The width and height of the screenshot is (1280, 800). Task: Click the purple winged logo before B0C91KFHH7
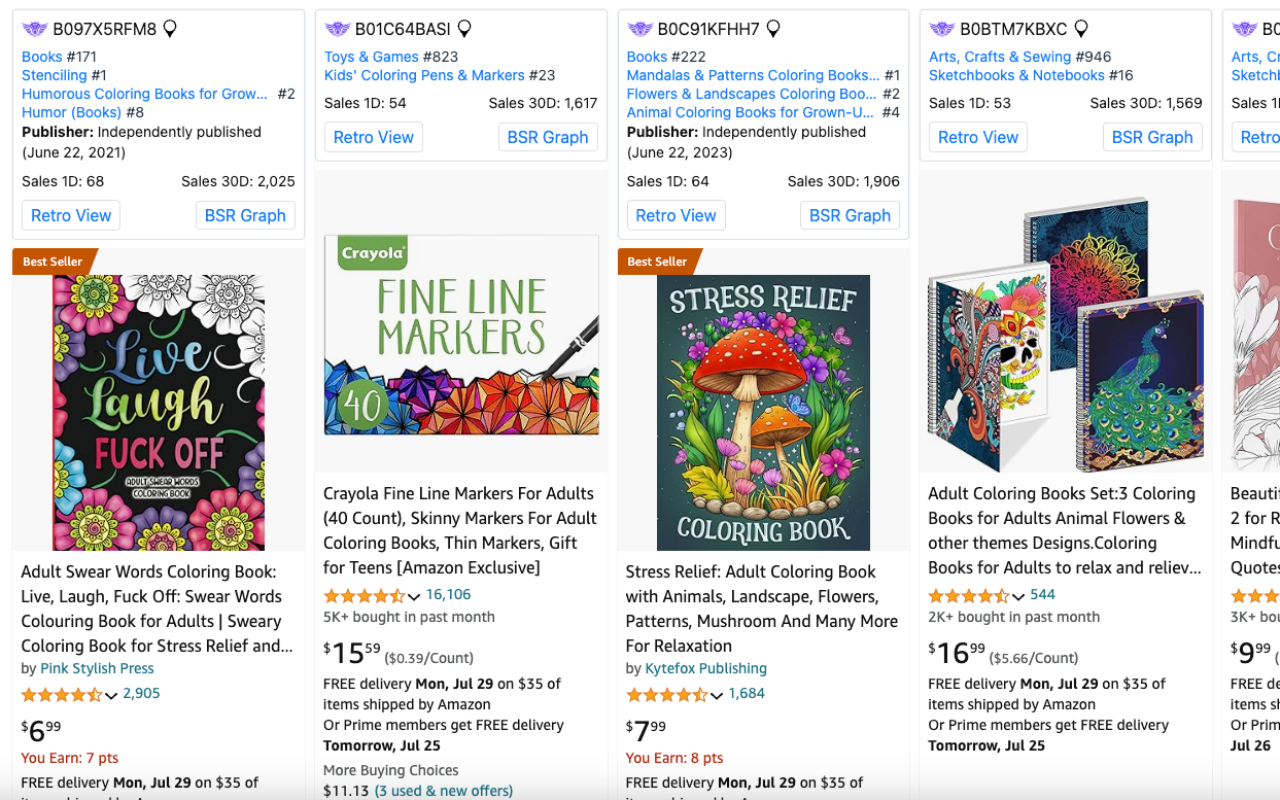point(640,29)
